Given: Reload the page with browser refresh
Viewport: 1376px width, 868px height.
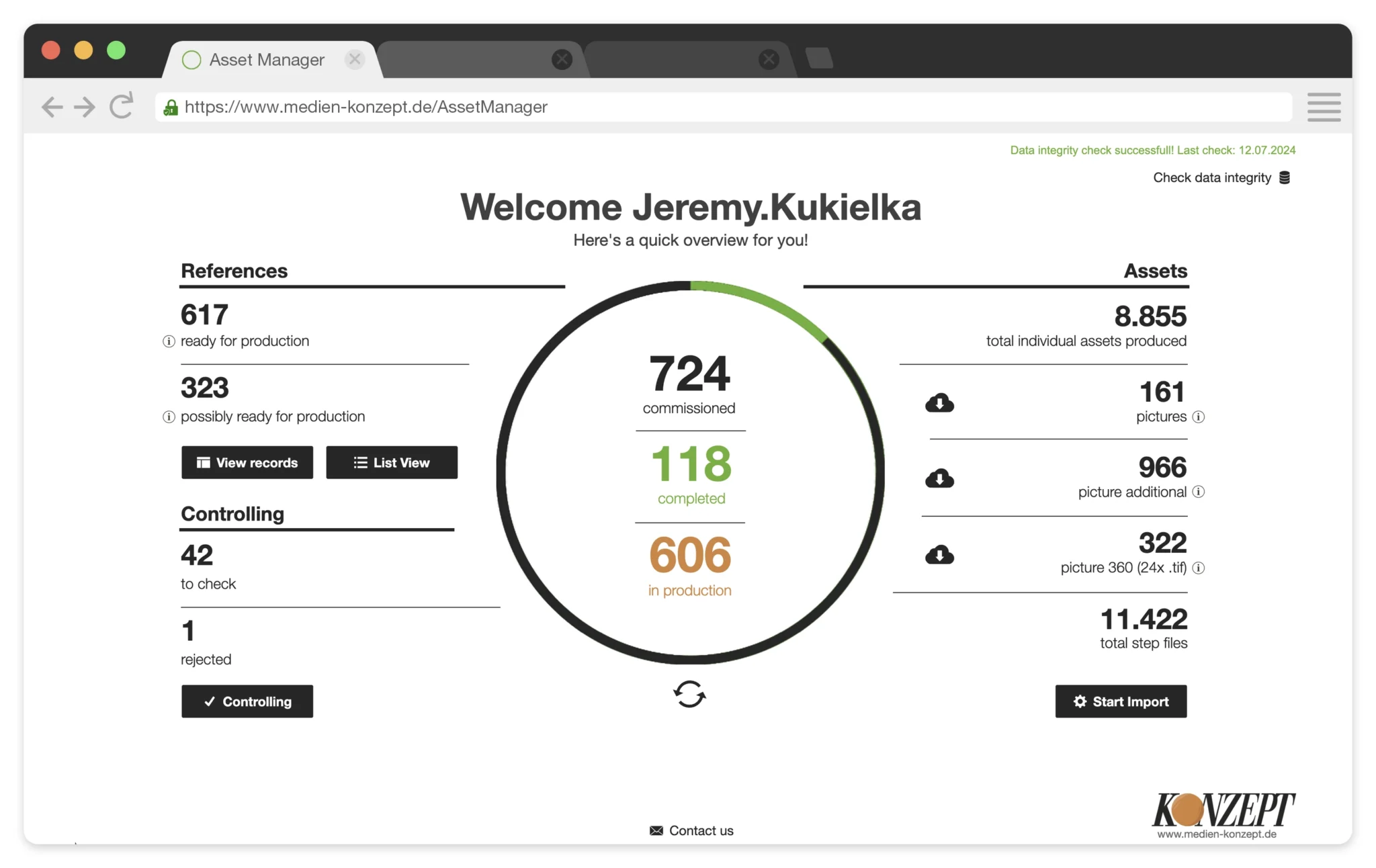Looking at the screenshot, I should tap(122, 106).
